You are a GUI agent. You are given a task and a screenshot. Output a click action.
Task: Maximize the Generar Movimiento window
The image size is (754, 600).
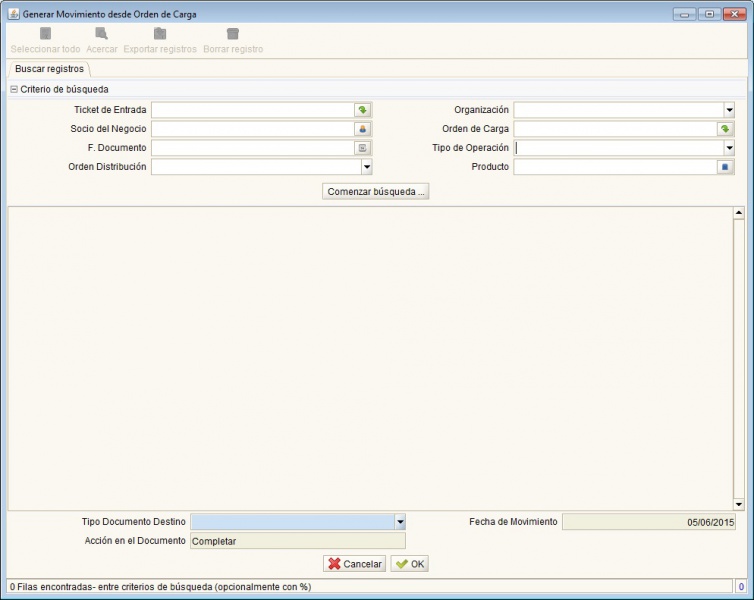coord(709,14)
